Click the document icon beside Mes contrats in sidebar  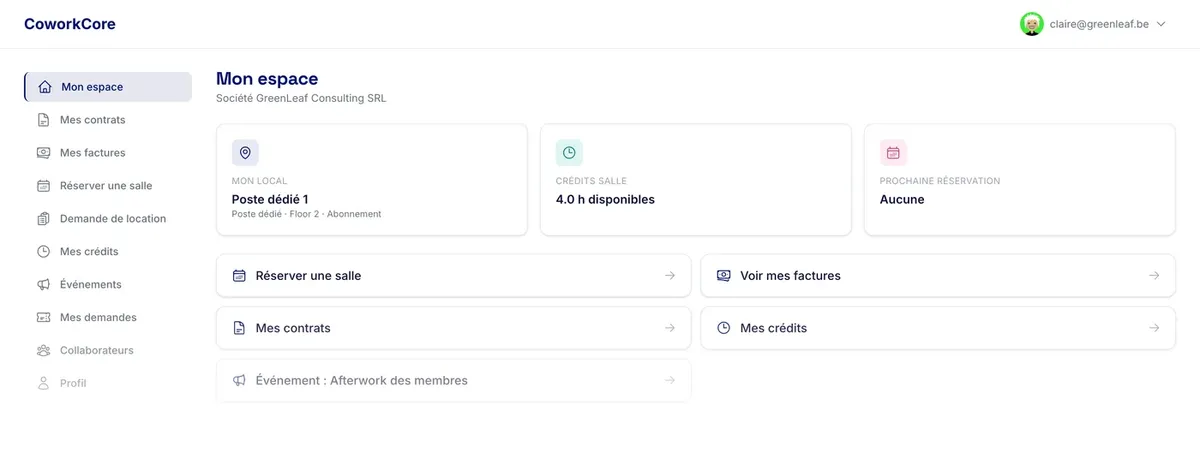[43, 120]
